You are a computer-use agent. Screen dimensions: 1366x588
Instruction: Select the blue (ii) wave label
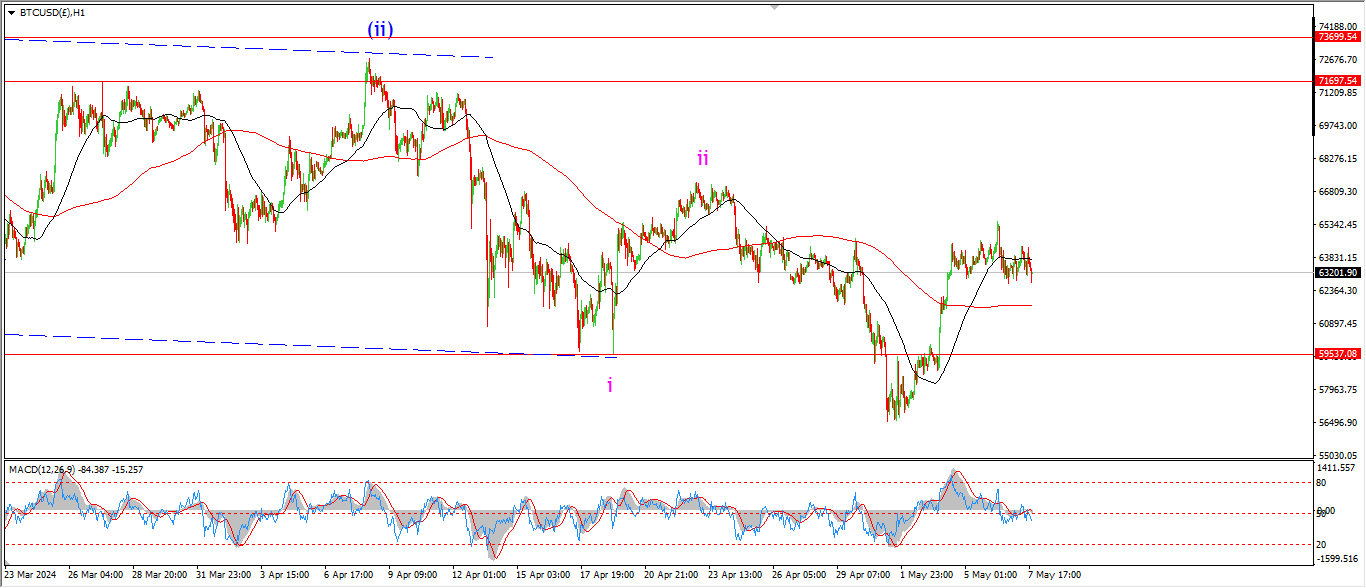(380, 29)
